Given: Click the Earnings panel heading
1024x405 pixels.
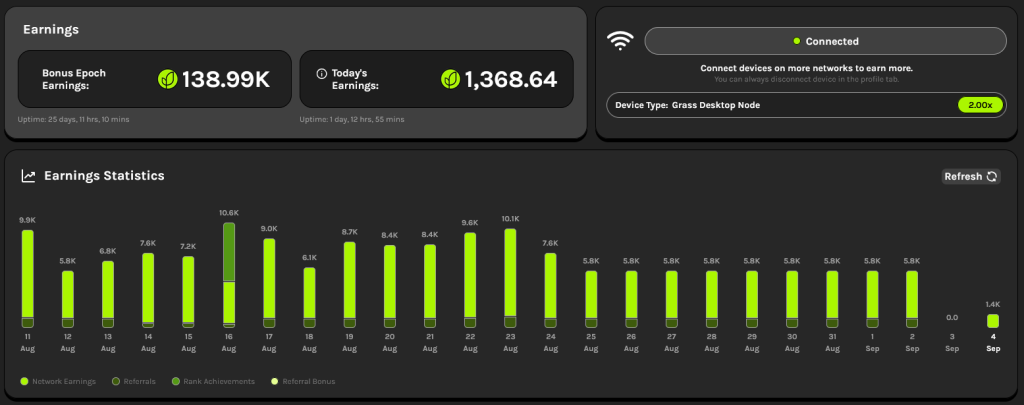Looking at the screenshot, I should (51, 29).
